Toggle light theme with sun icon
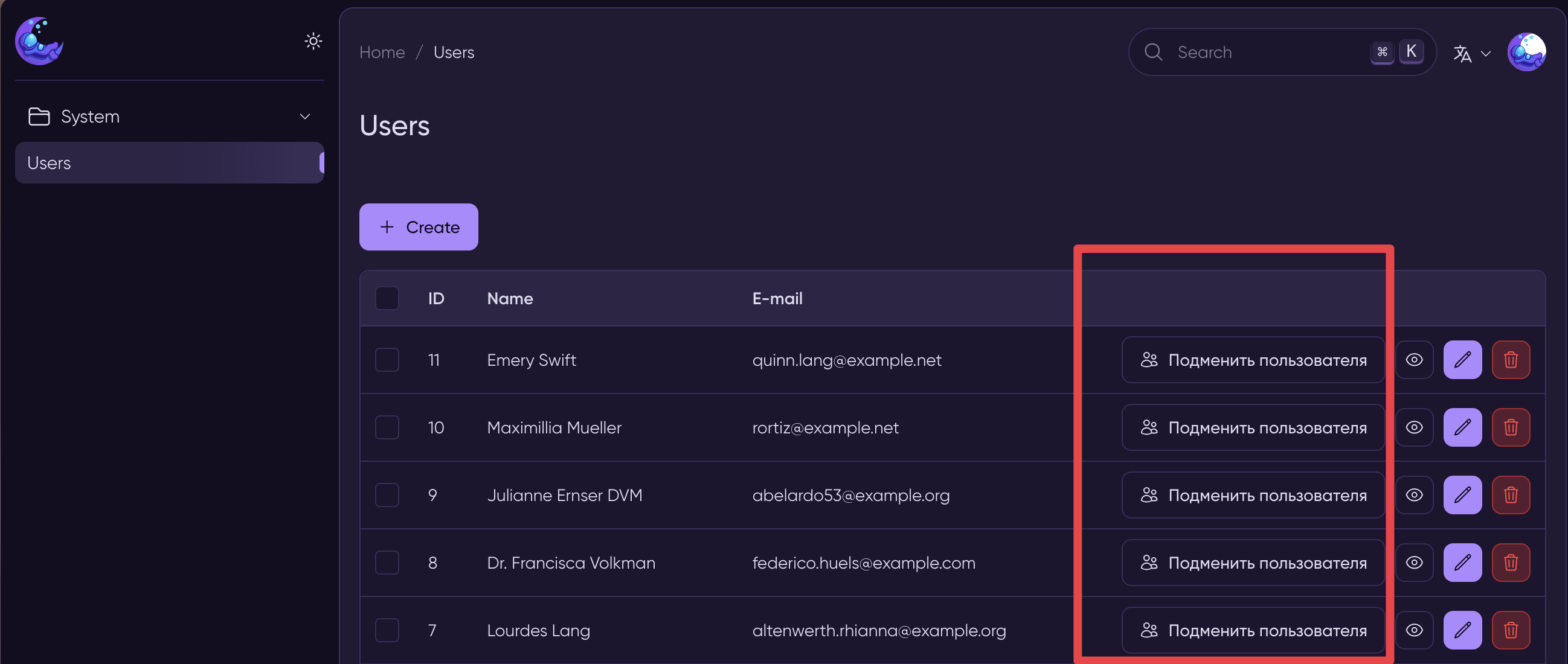This screenshot has width=1568, height=664. (313, 41)
